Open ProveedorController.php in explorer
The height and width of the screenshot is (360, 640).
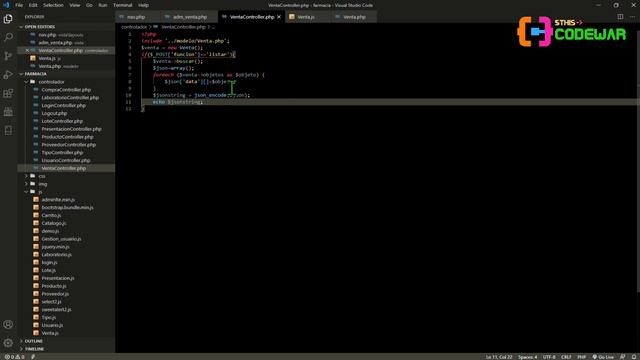(x=69, y=145)
